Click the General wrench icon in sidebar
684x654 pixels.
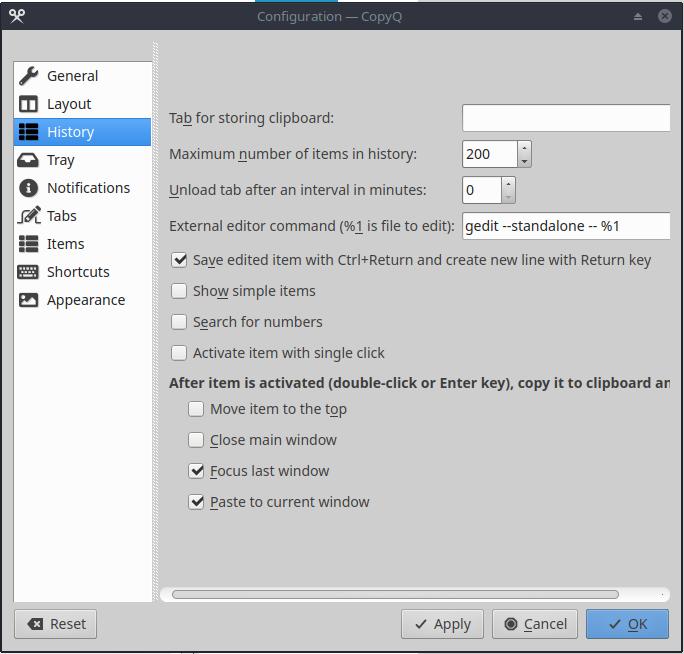(x=29, y=76)
